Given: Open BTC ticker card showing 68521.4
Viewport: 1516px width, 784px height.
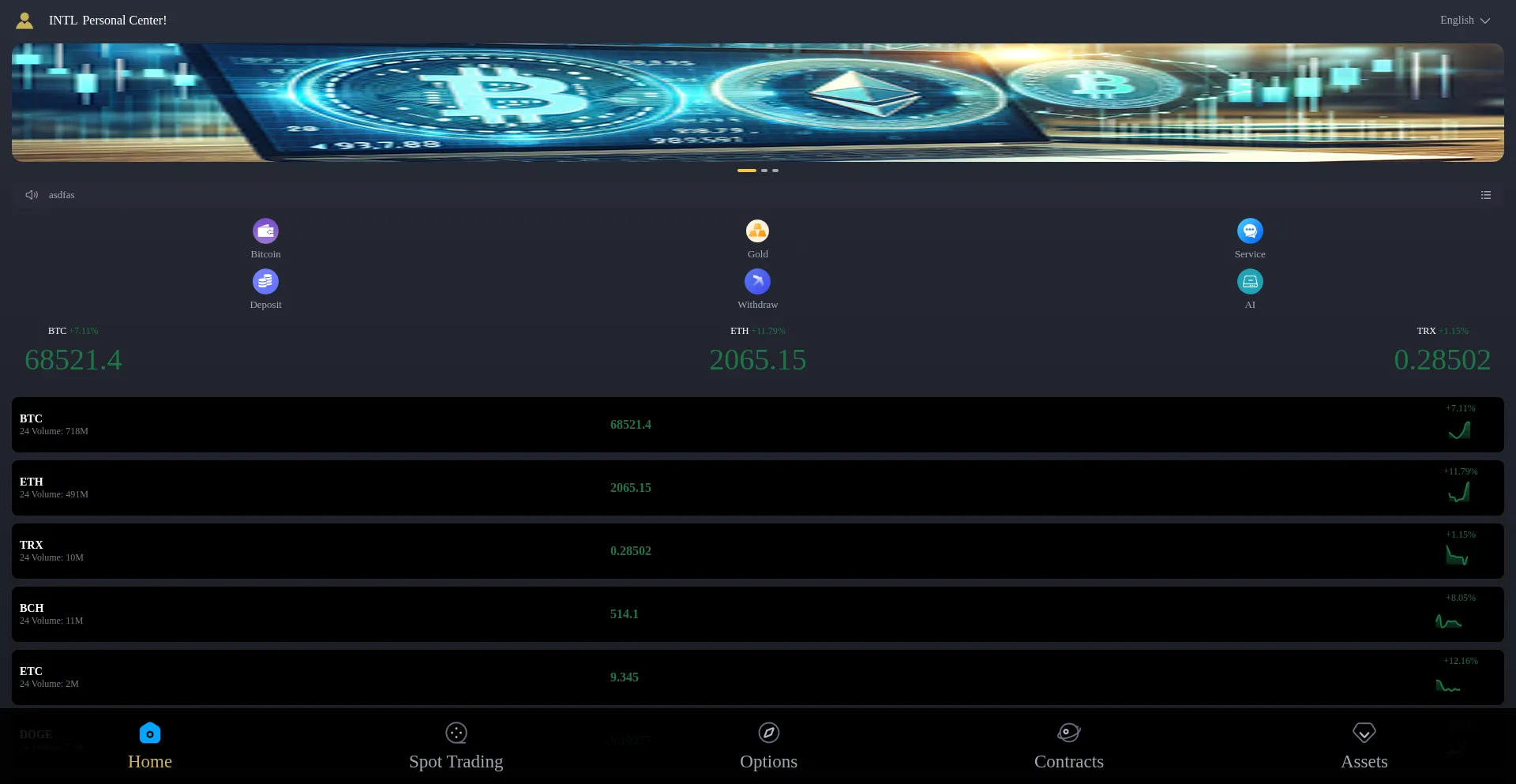Looking at the screenshot, I should pyautogui.click(x=73, y=350).
